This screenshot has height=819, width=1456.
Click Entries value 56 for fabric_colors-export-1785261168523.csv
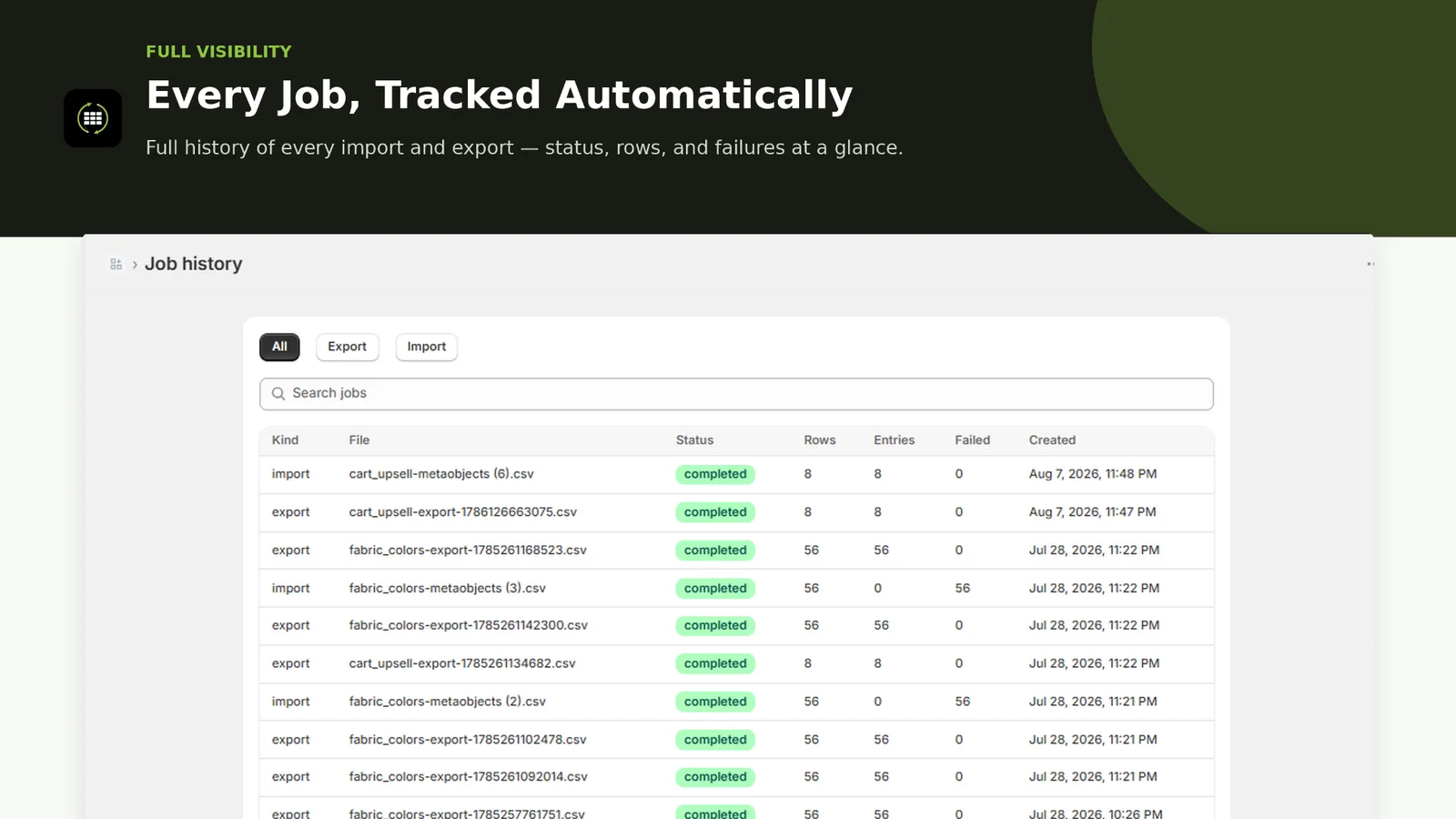coord(882,551)
